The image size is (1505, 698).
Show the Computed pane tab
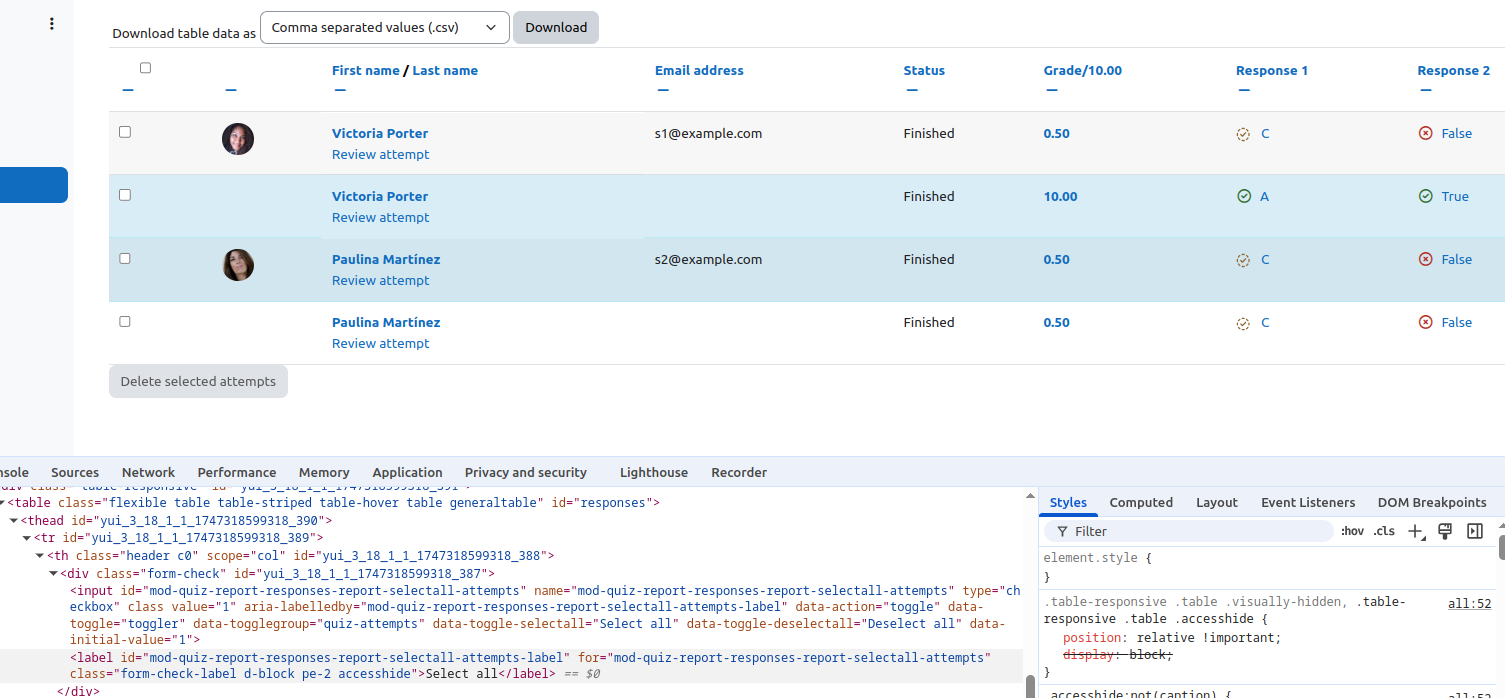coord(1141,503)
